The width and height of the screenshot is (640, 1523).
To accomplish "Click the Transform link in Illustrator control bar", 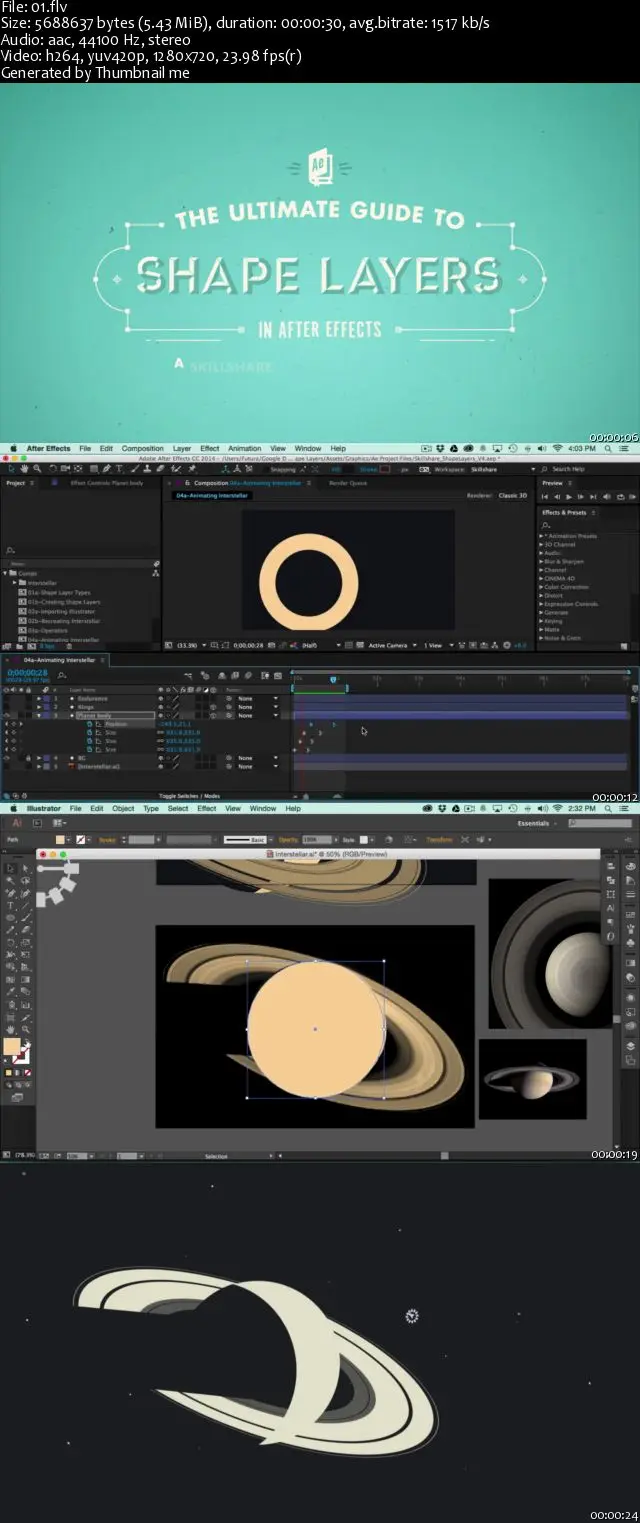I will coord(440,839).
